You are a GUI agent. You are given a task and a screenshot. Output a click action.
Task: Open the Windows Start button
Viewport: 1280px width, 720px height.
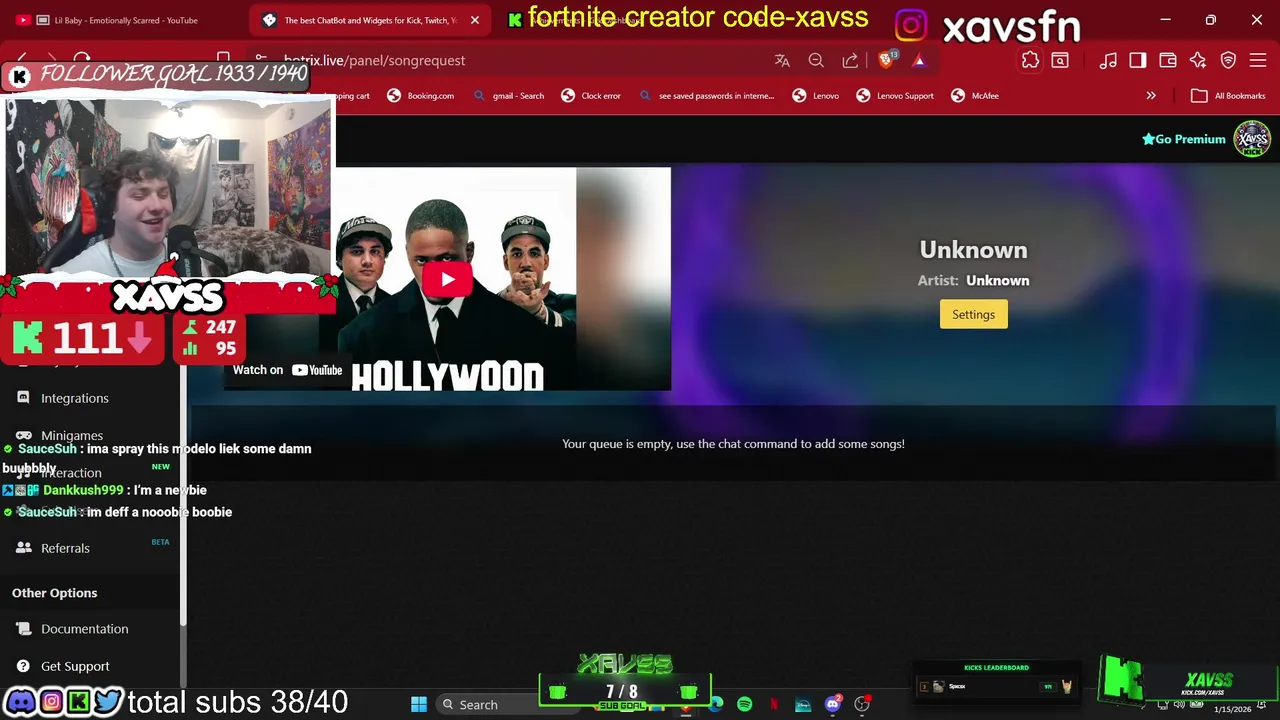418,704
